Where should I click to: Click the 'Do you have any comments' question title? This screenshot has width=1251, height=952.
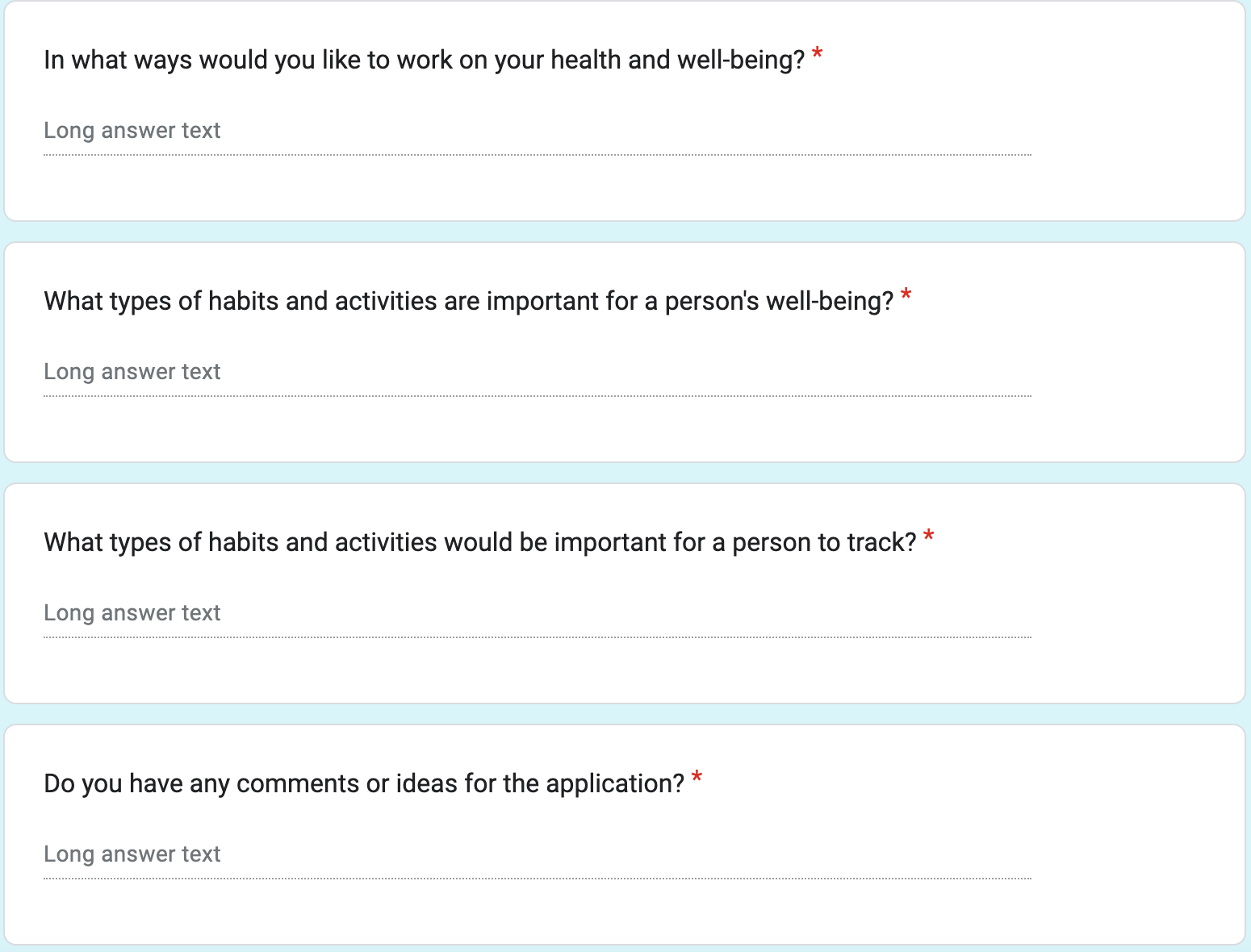pos(364,783)
